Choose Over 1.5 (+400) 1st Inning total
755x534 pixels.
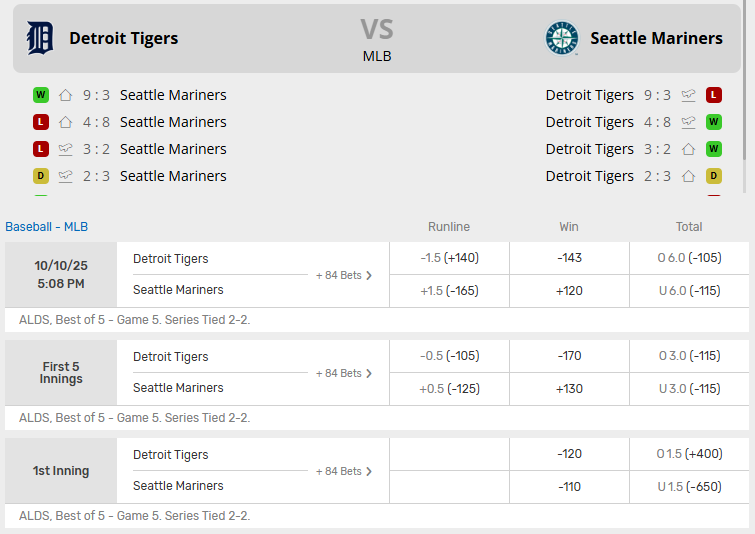[x=689, y=454]
